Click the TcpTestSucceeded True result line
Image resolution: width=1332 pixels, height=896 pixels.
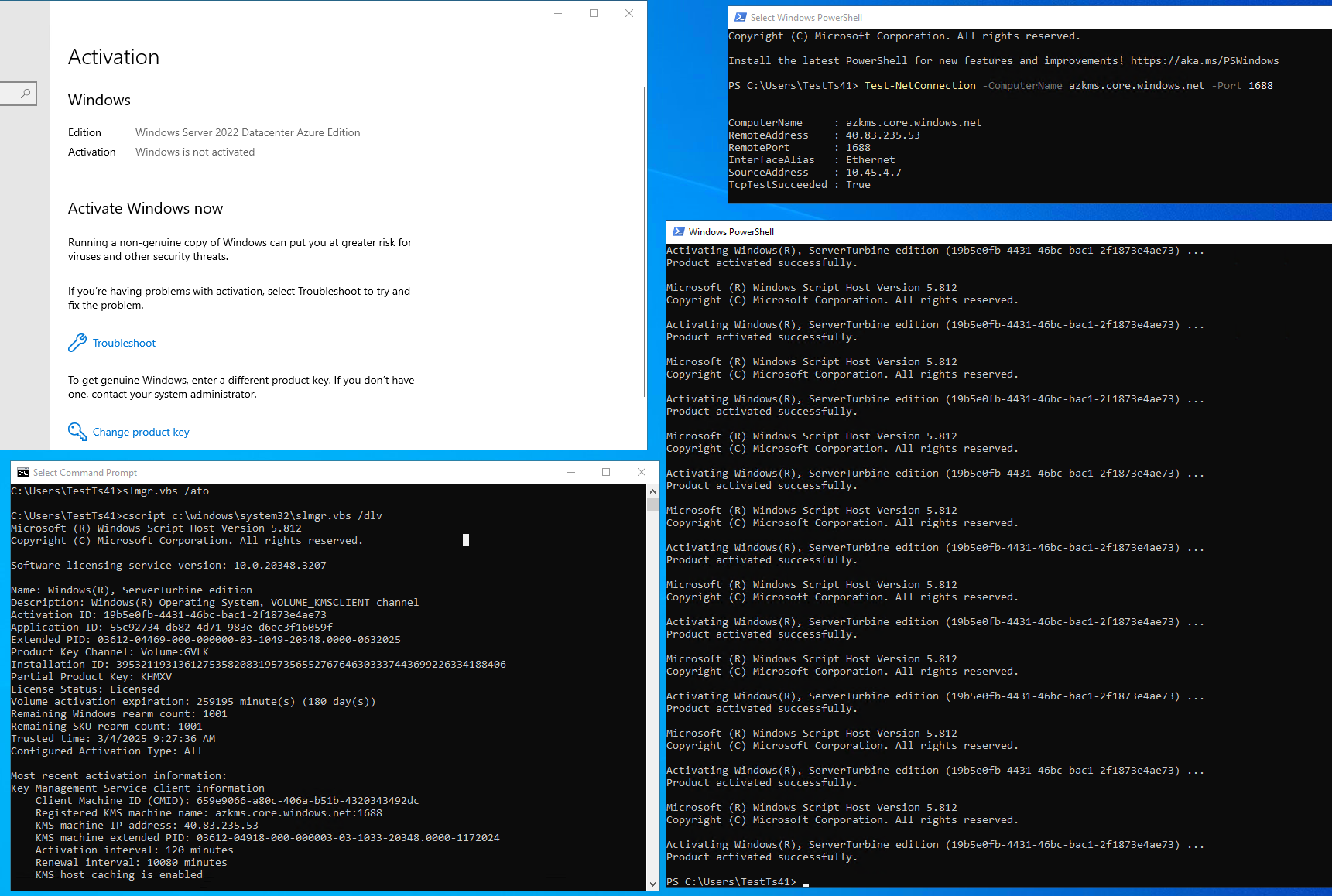pos(799,184)
